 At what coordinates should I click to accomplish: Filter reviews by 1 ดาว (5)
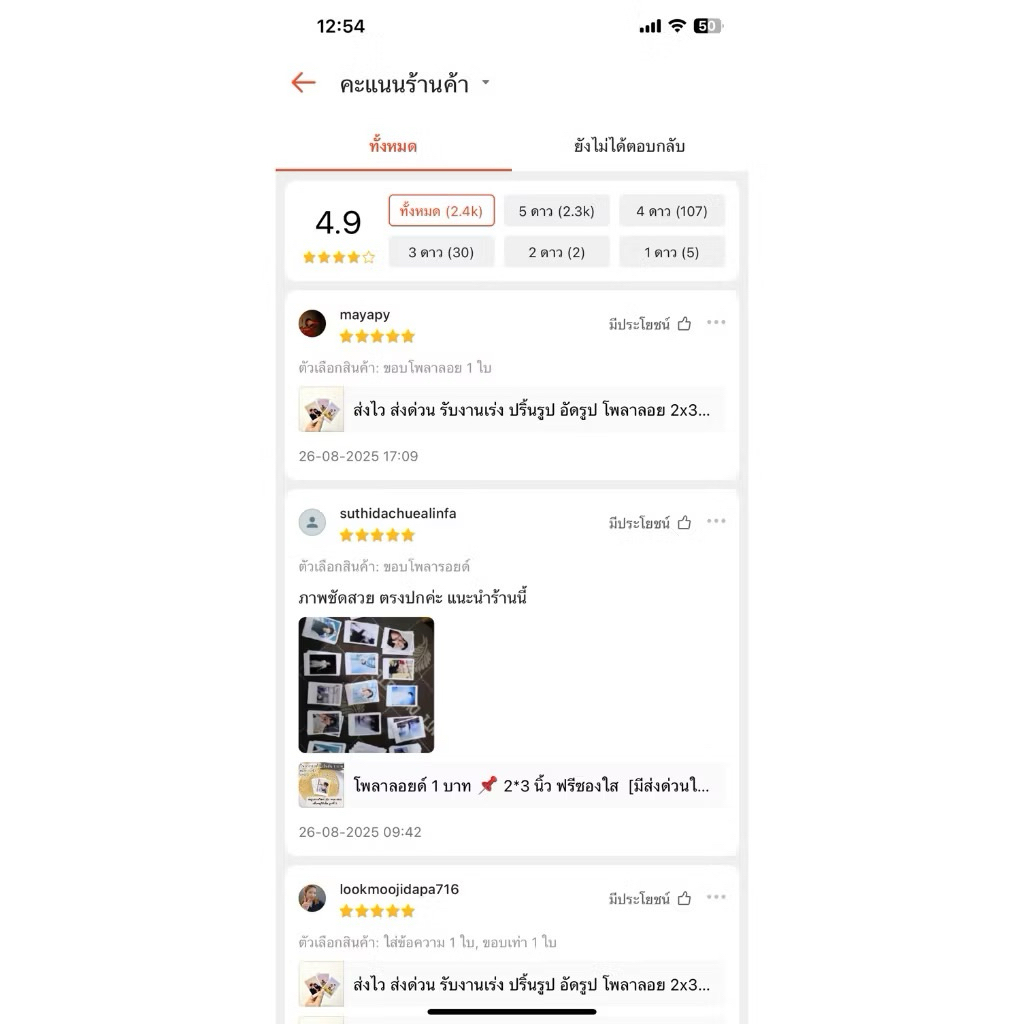coord(672,252)
